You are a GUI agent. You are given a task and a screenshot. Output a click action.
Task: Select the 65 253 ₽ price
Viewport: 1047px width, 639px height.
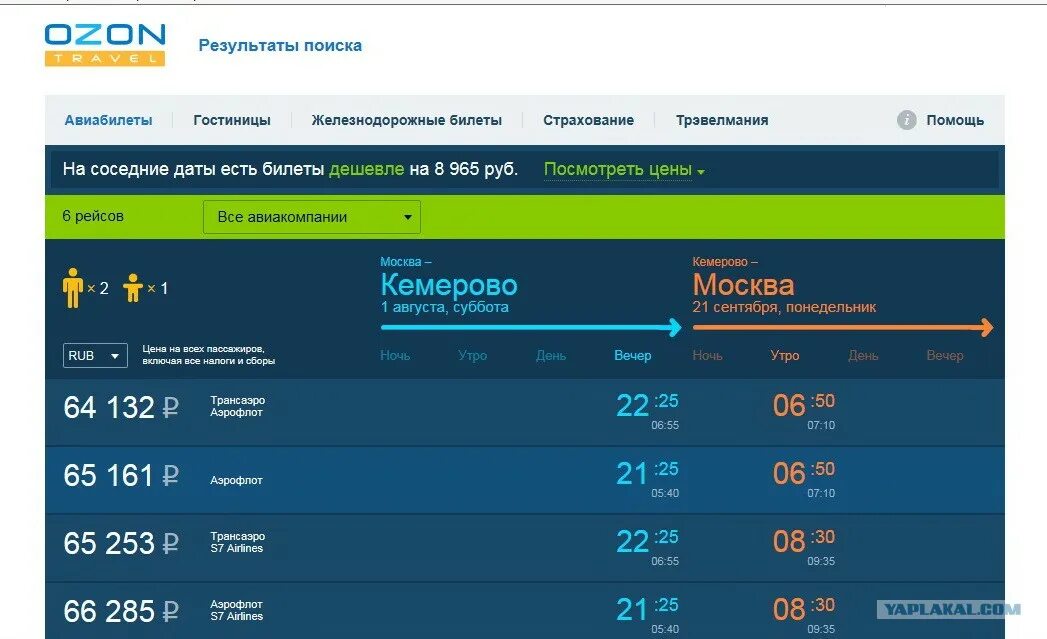pos(121,544)
